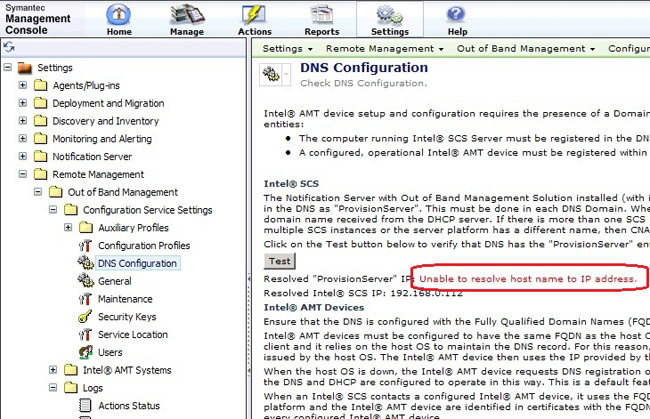Click the "Unable to resolve host name" error text

(528, 279)
